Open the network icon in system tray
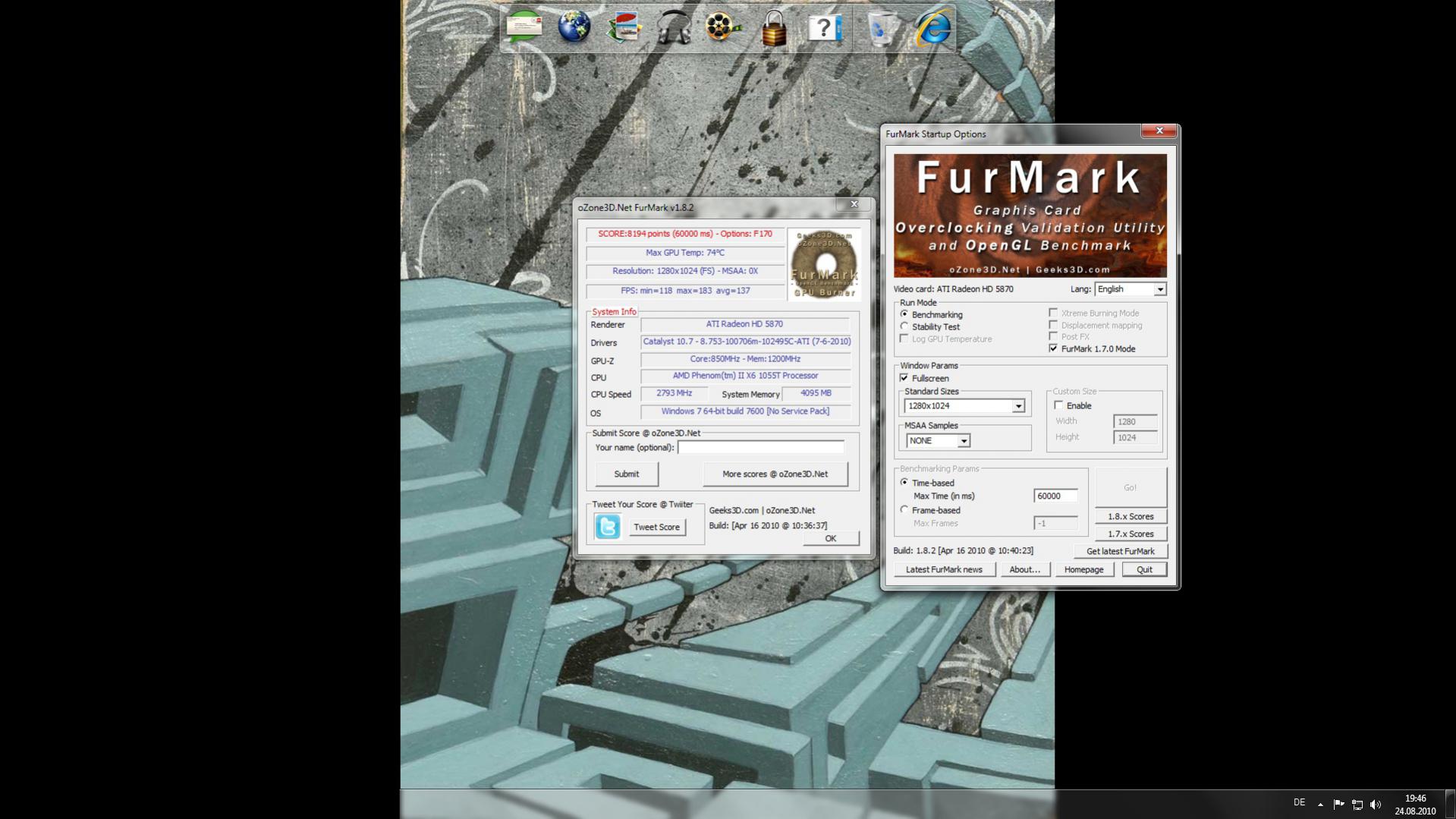 point(1357,804)
